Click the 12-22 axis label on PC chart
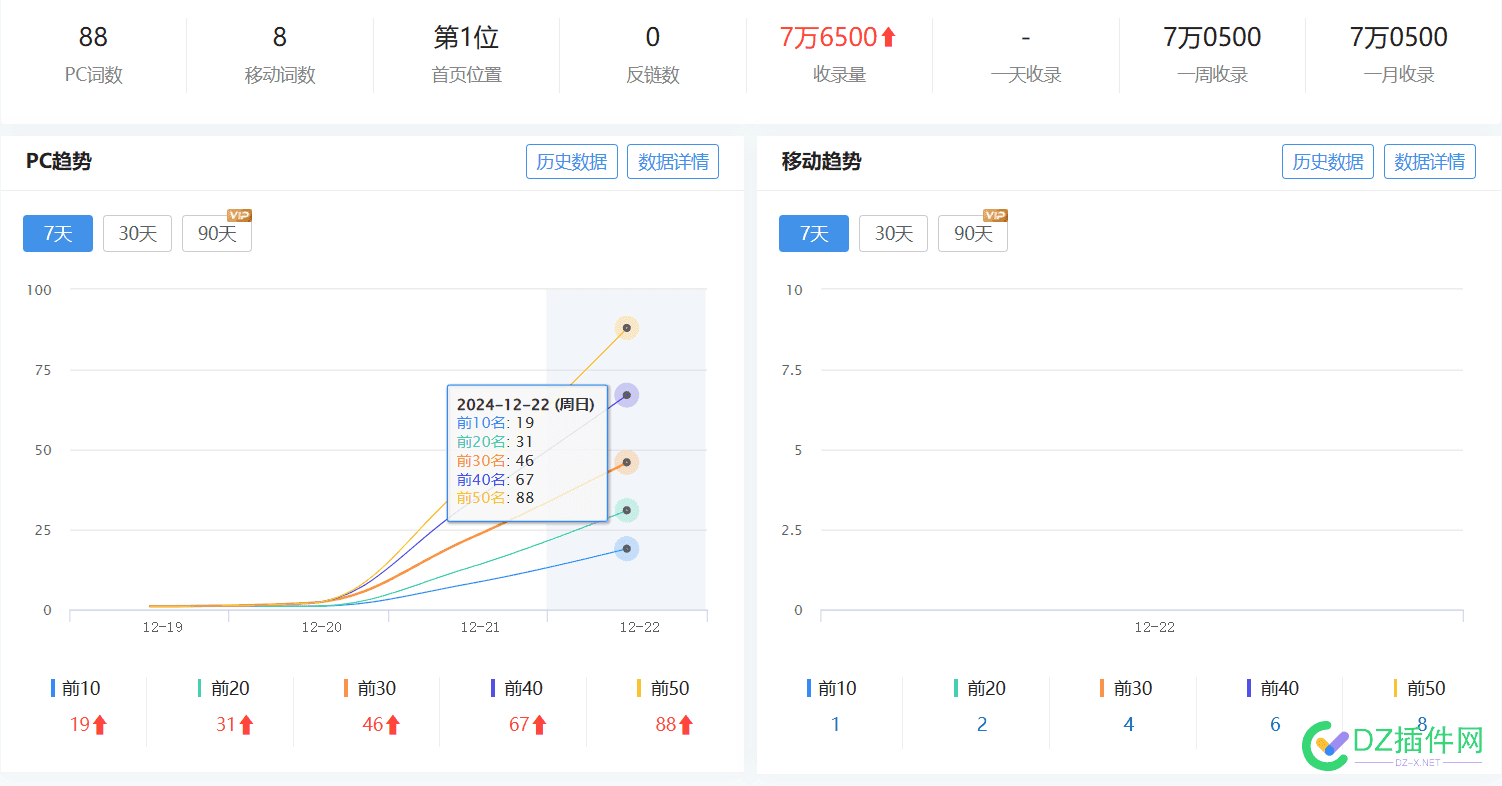Screen dimensions: 1502x786 640,628
